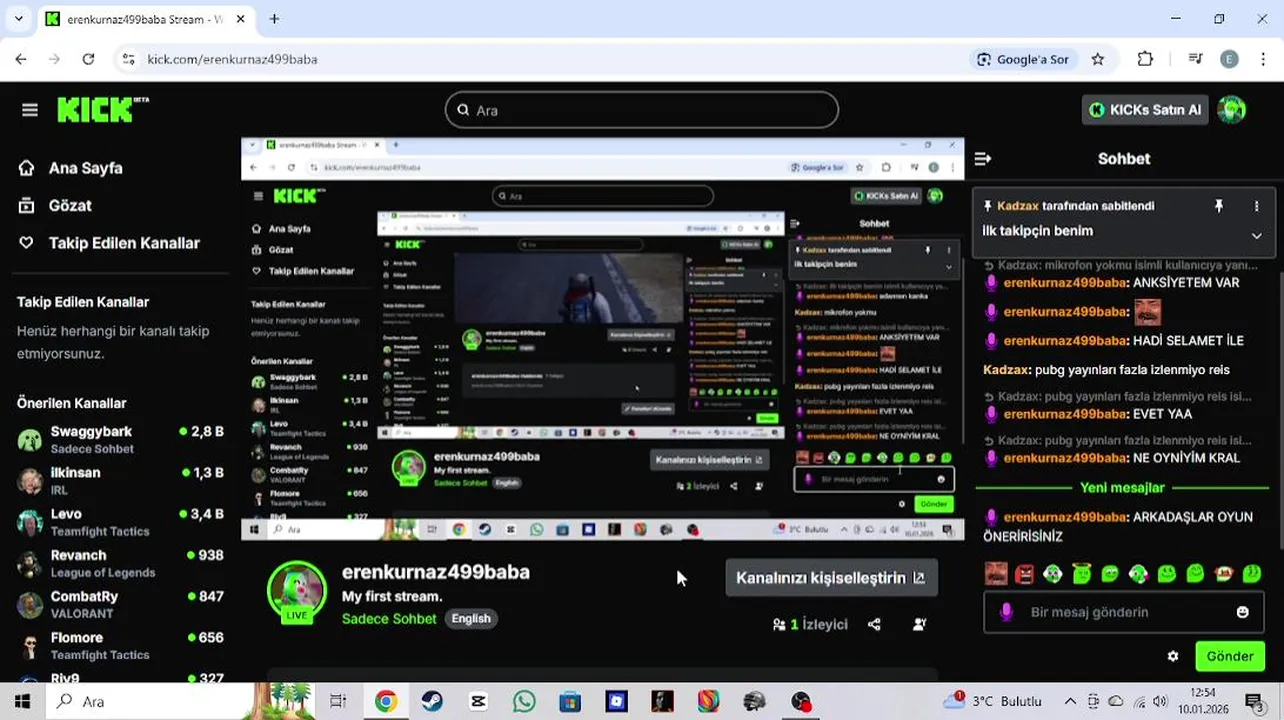Go to the Kick logo home link

point(103,109)
